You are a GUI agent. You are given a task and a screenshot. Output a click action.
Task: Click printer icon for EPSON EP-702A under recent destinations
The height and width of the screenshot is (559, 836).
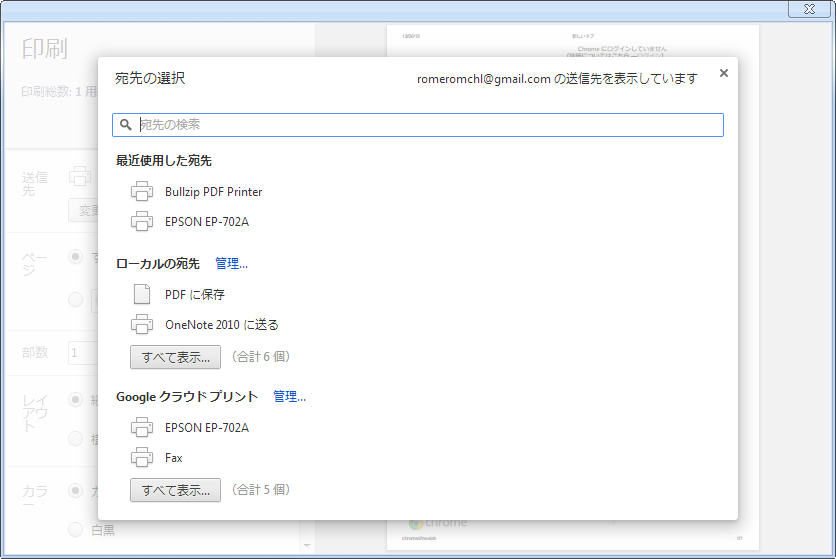(142, 221)
